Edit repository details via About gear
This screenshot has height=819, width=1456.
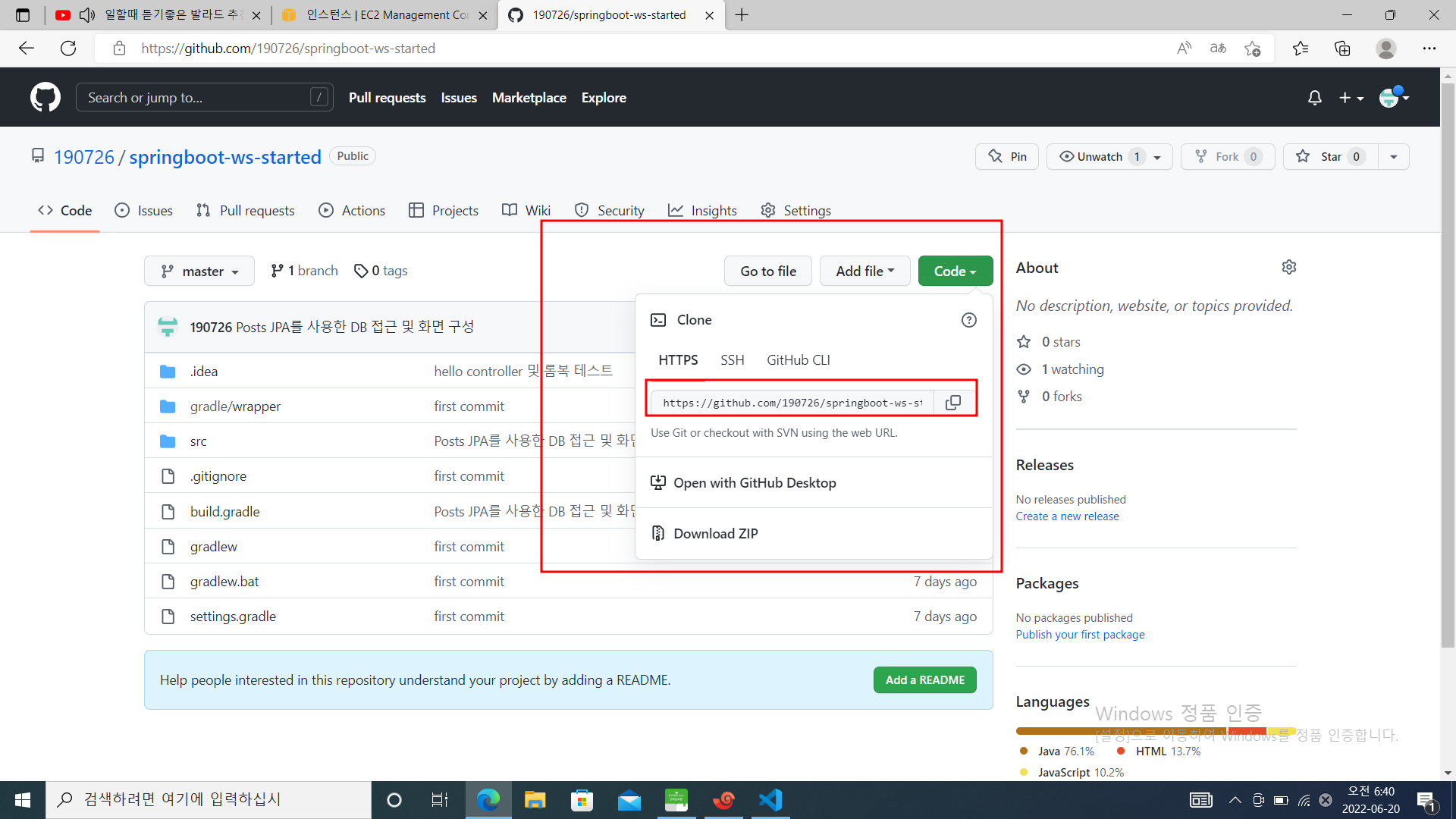pyautogui.click(x=1288, y=267)
